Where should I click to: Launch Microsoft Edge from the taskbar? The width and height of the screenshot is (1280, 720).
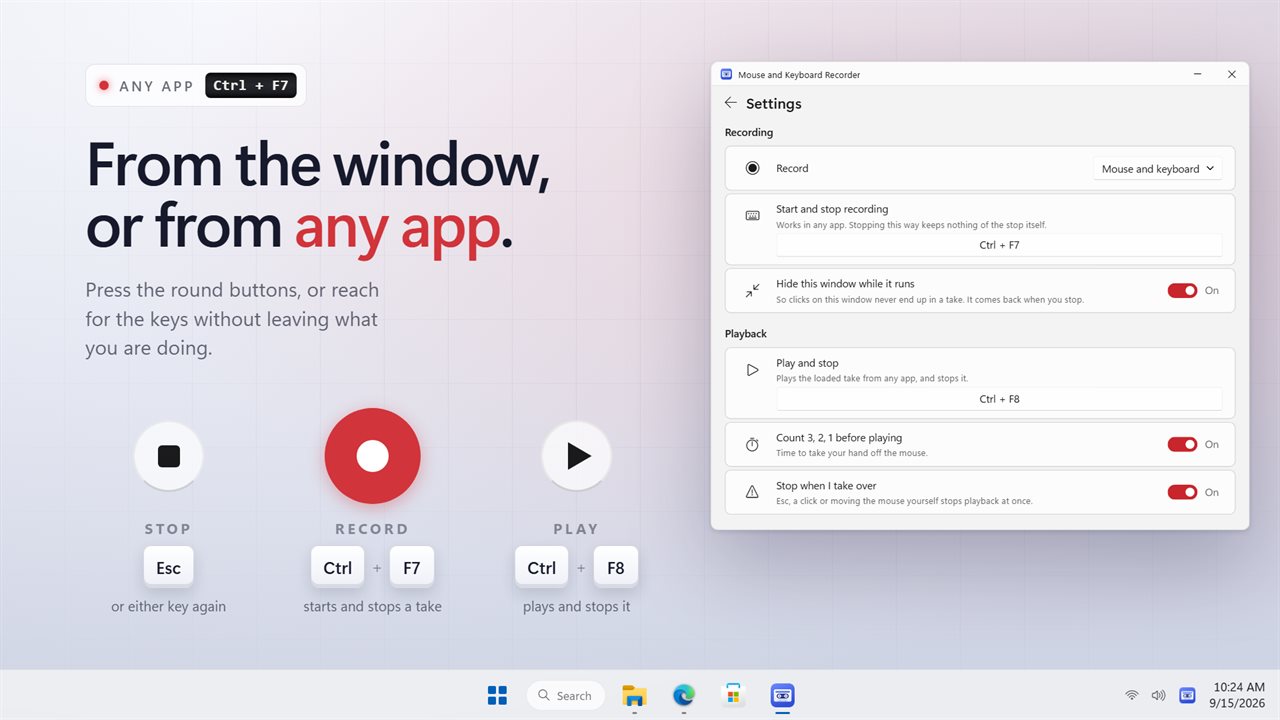click(684, 695)
